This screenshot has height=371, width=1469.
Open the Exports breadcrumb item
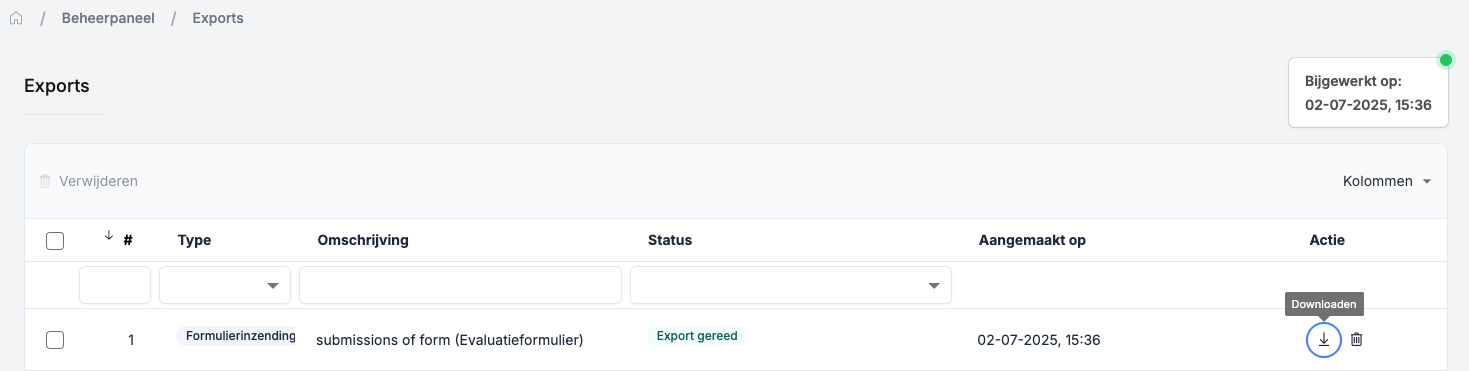pos(218,18)
